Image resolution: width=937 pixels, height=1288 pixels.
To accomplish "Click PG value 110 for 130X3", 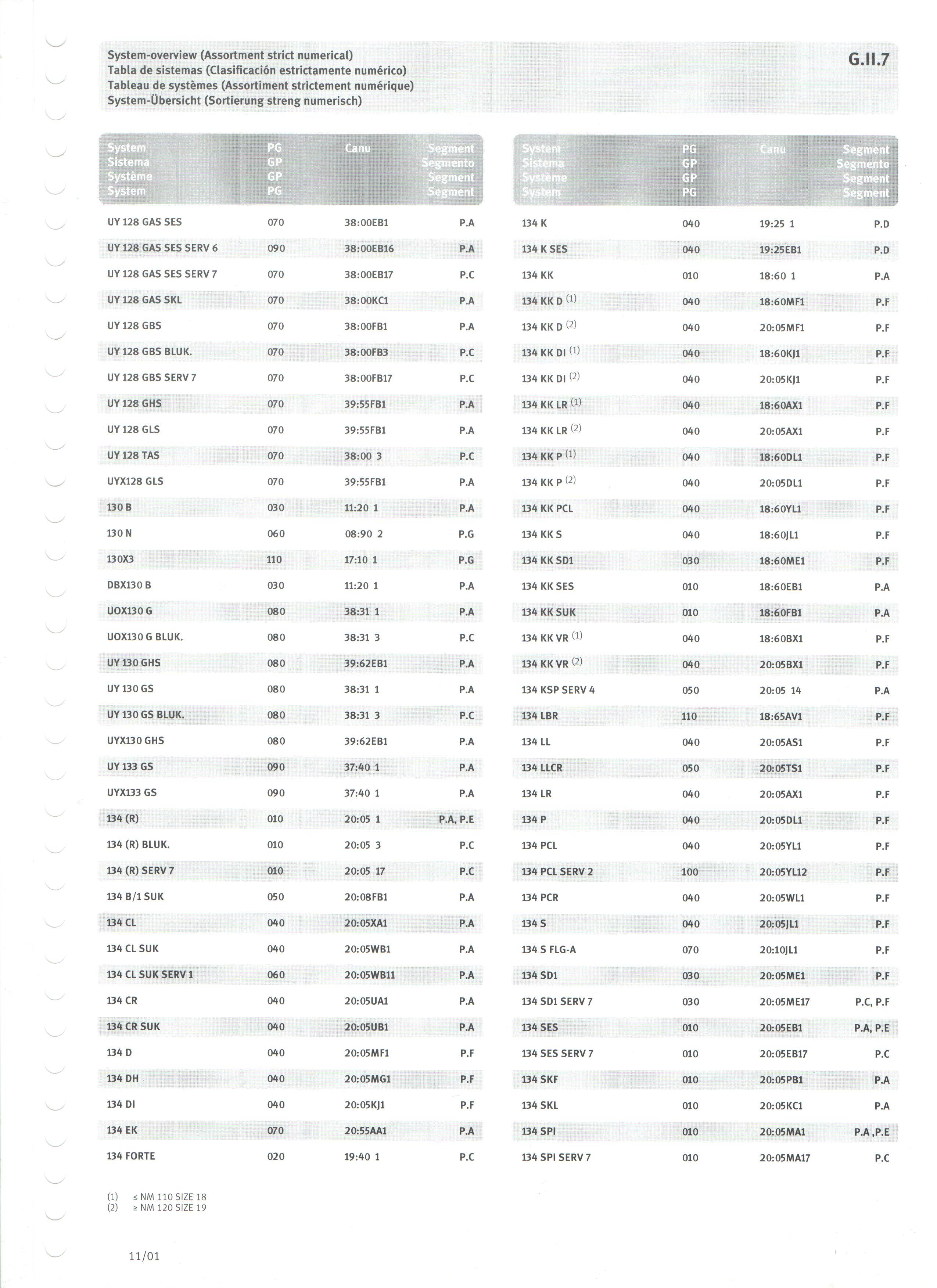I will click(274, 560).
